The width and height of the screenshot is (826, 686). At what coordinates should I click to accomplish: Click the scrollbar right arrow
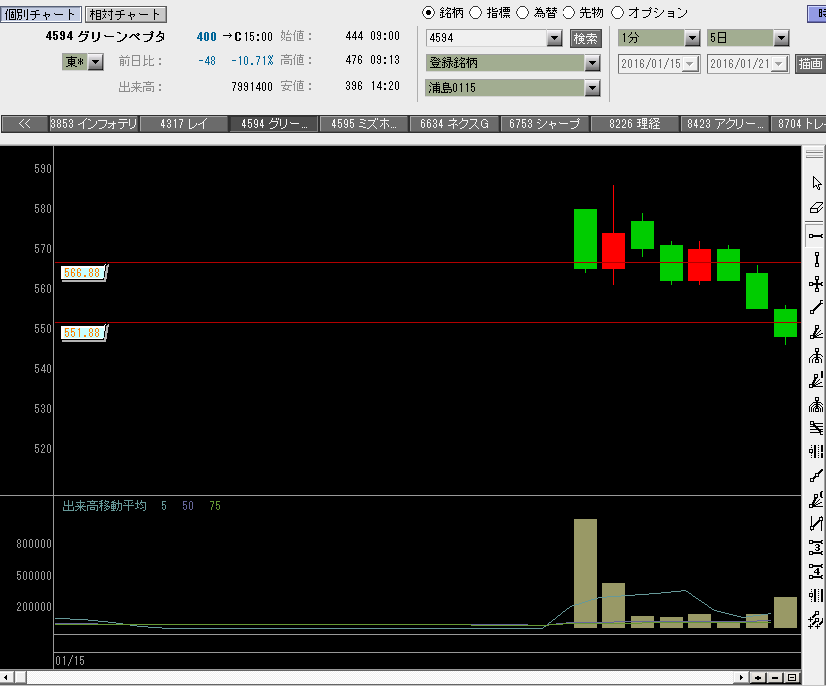tap(742, 678)
